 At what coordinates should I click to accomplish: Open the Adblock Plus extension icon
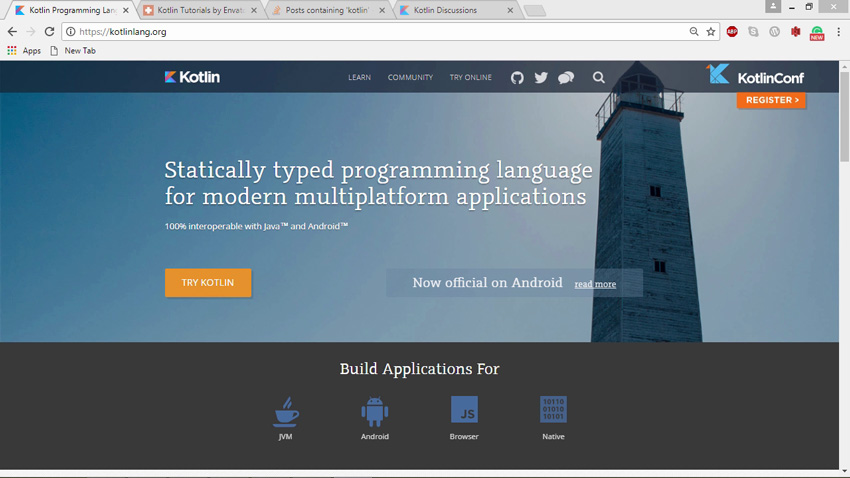[x=732, y=31]
